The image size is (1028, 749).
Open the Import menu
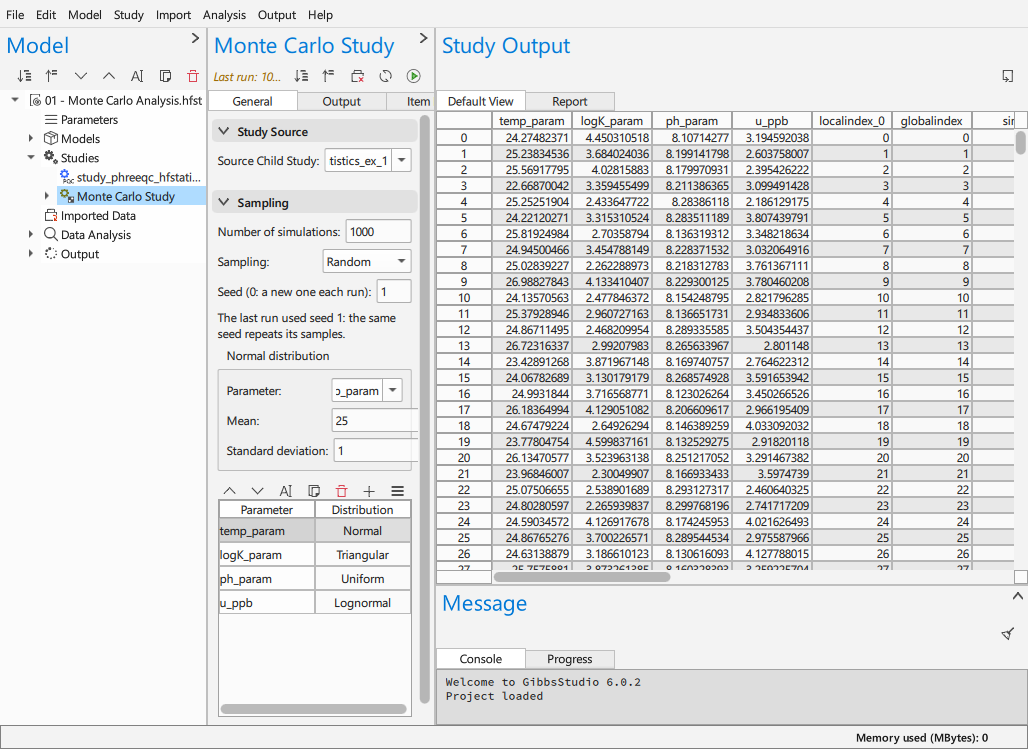tap(173, 14)
